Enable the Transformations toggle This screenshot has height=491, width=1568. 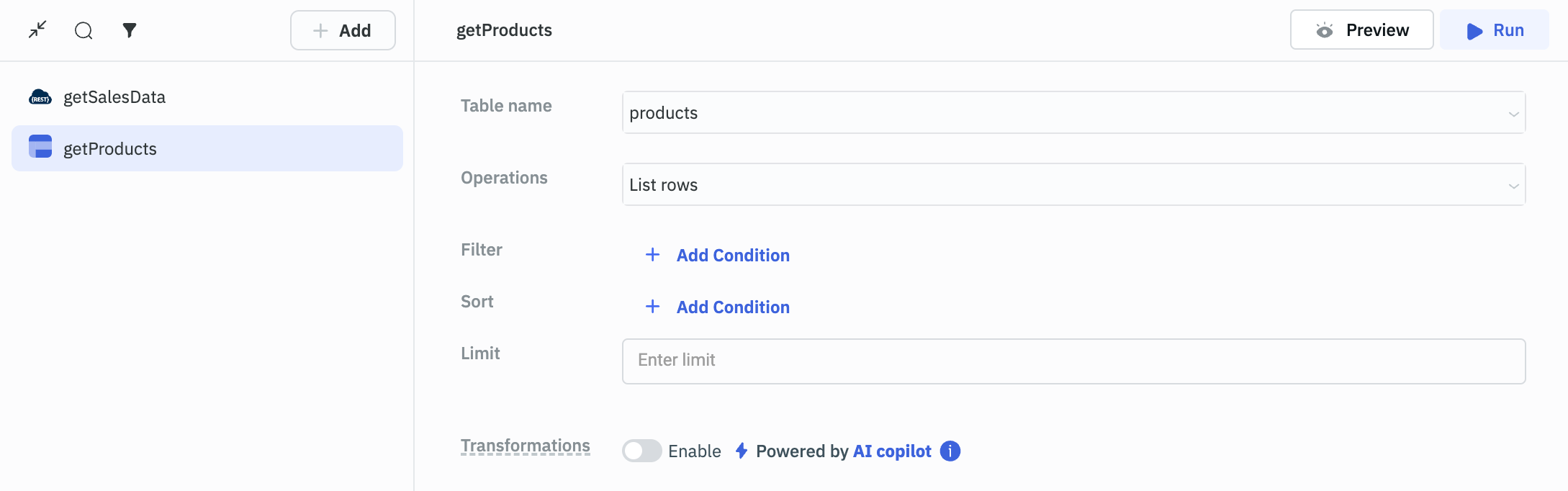pos(641,451)
